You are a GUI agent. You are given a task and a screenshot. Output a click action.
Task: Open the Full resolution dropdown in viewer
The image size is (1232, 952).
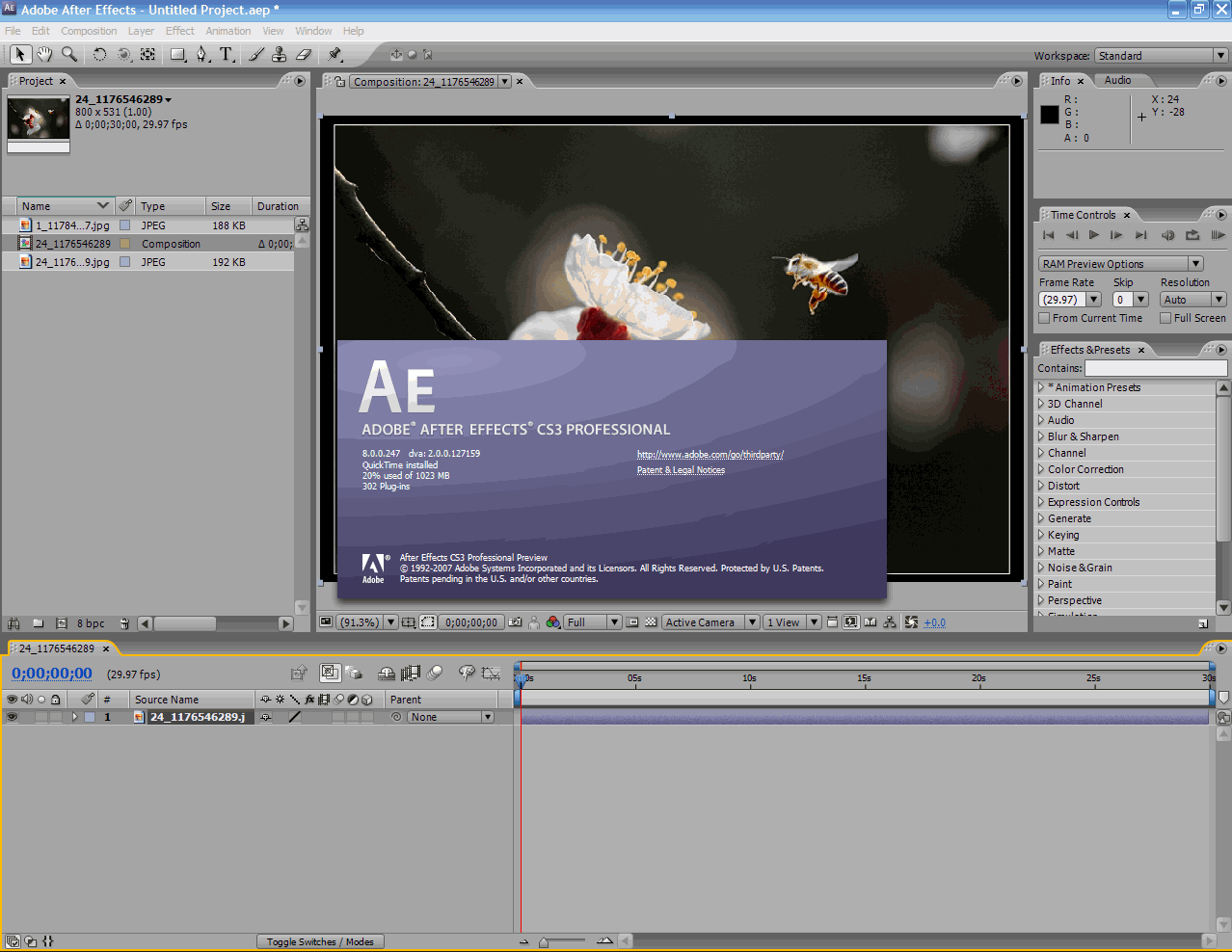(592, 622)
